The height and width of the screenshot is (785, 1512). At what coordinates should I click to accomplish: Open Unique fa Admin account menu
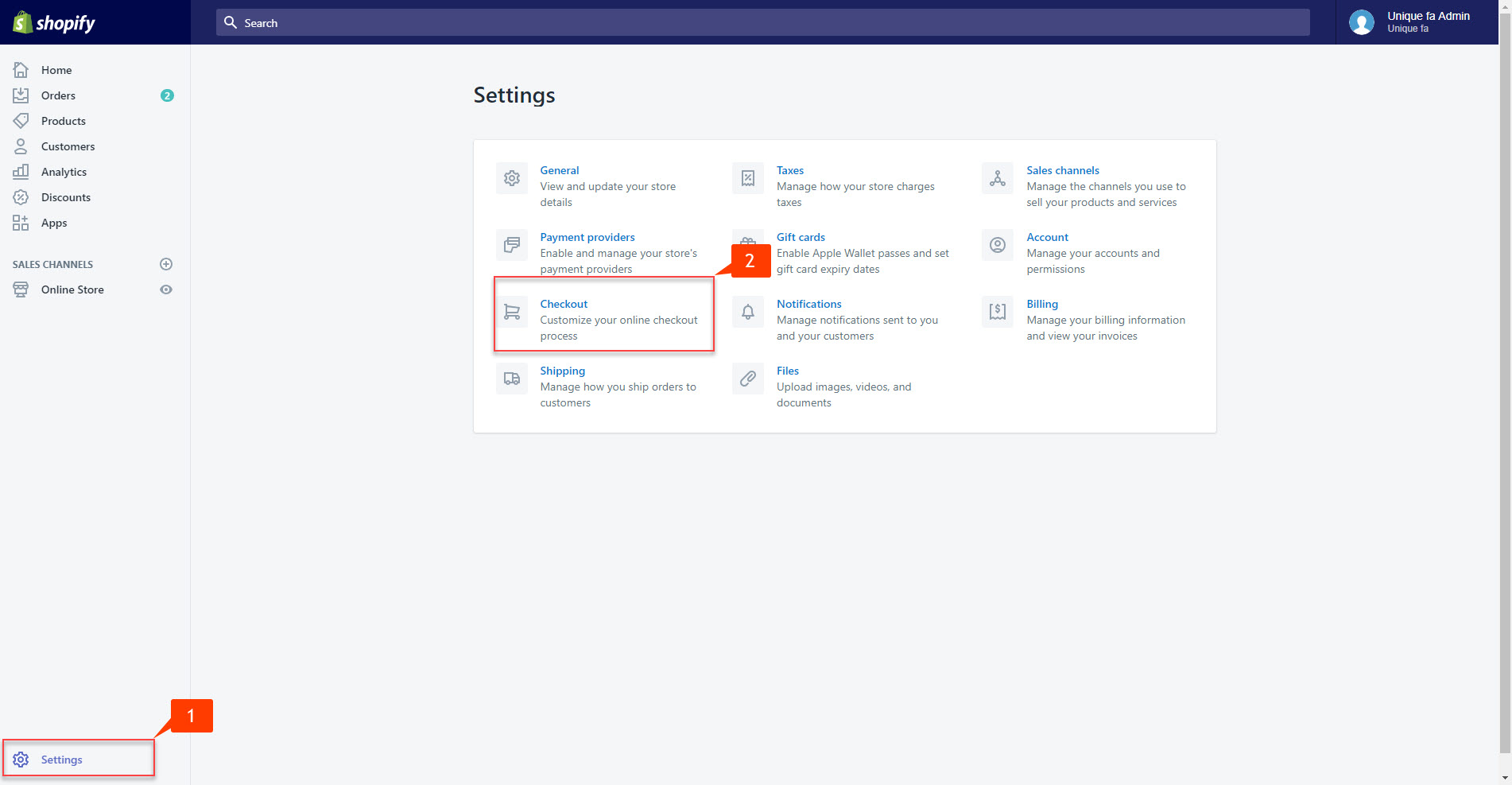click(1417, 22)
